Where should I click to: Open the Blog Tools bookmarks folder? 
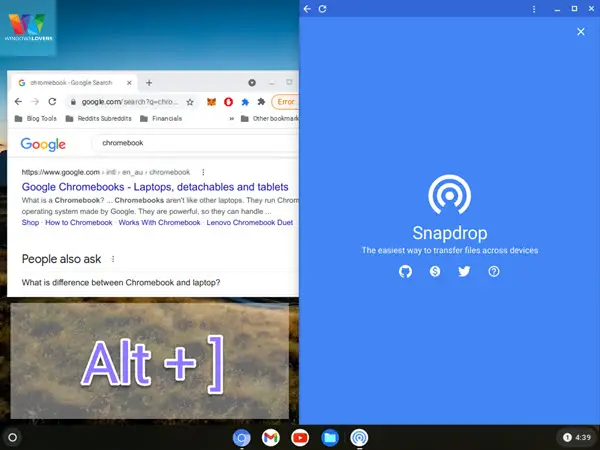35,119
